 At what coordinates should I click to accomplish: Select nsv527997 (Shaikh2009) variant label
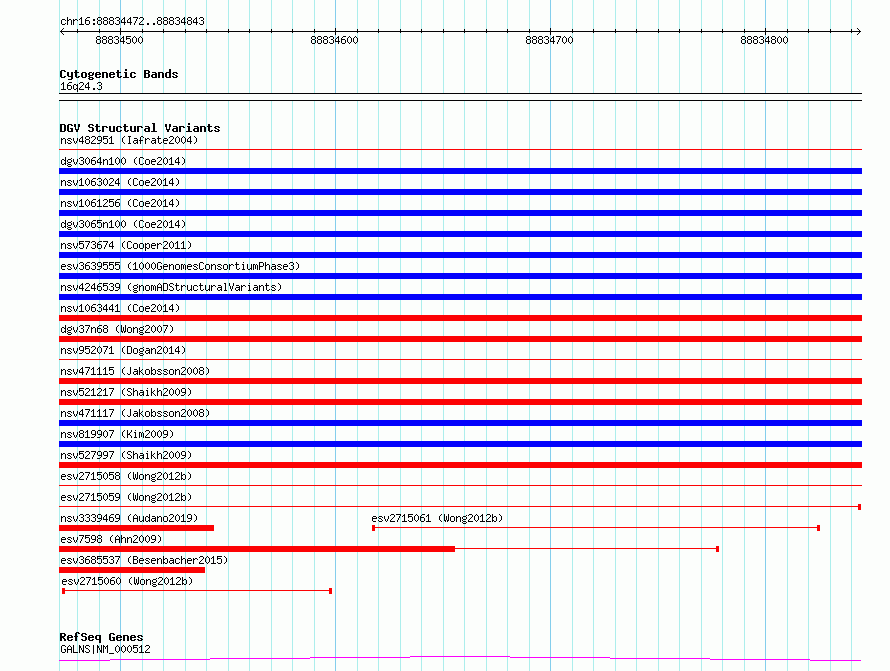click(126, 455)
